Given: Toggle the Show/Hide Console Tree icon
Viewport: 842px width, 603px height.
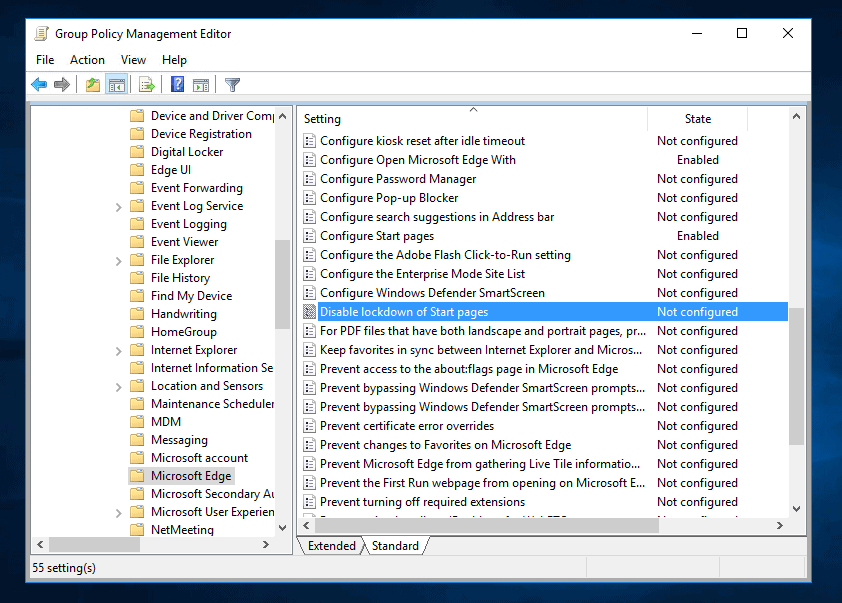Looking at the screenshot, I should tap(117, 84).
